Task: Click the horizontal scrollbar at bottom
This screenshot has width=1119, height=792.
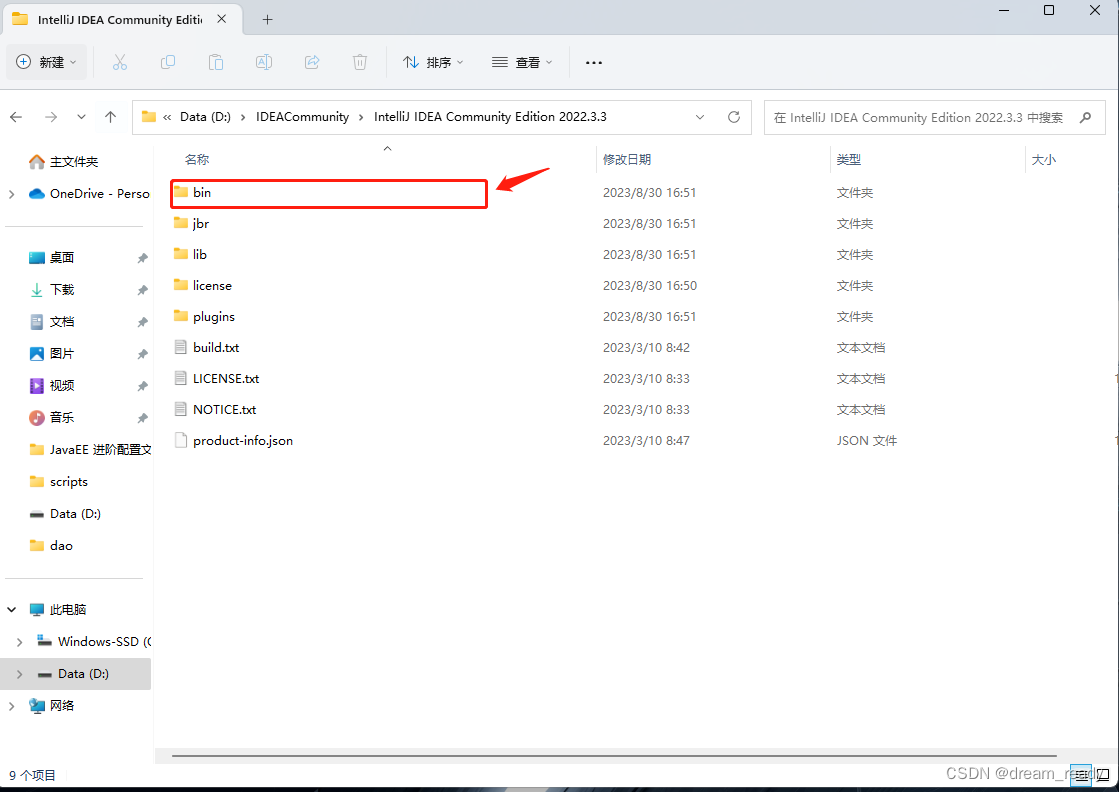Action: [x=614, y=755]
